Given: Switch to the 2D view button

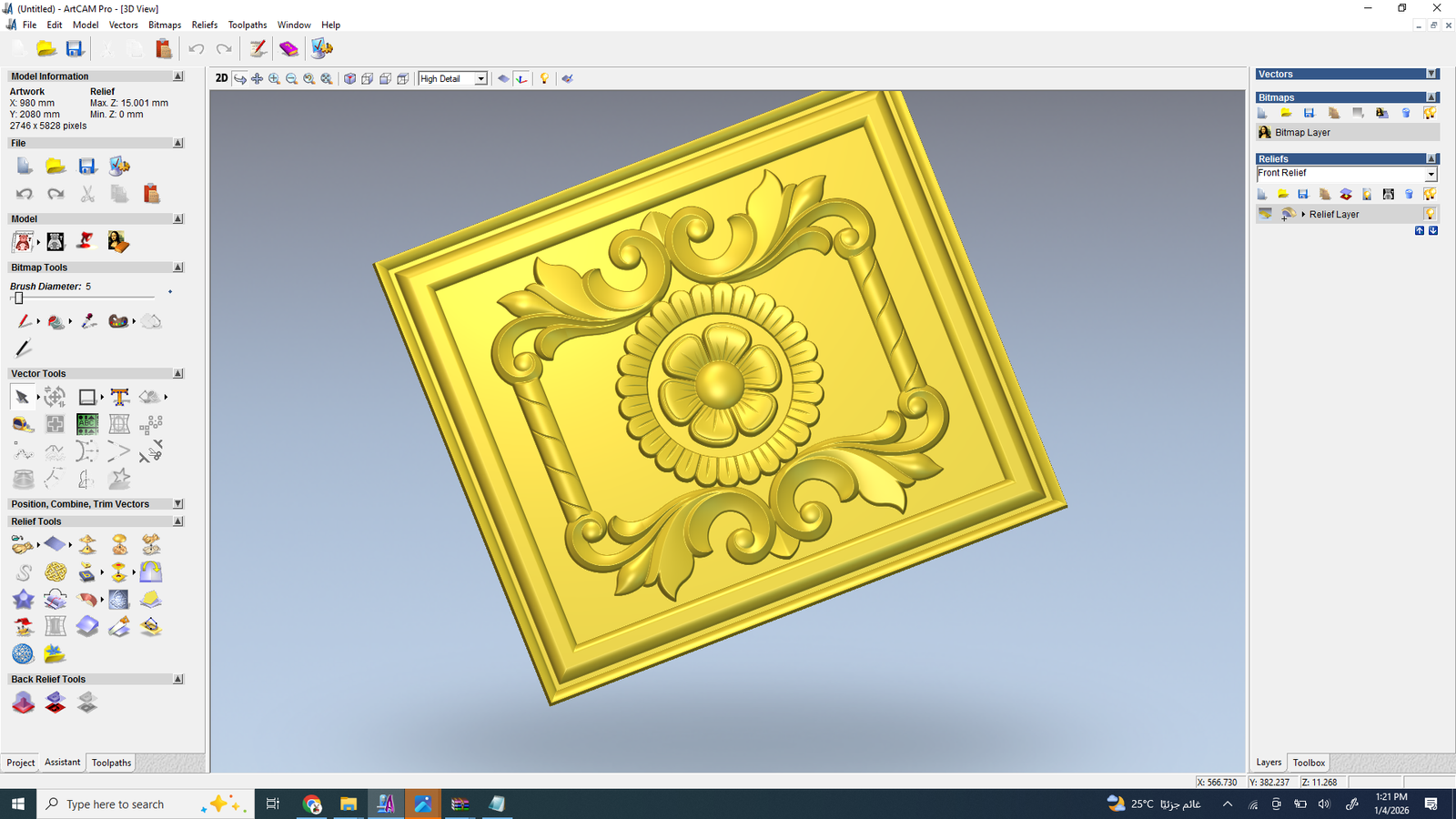Looking at the screenshot, I should [221, 79].
